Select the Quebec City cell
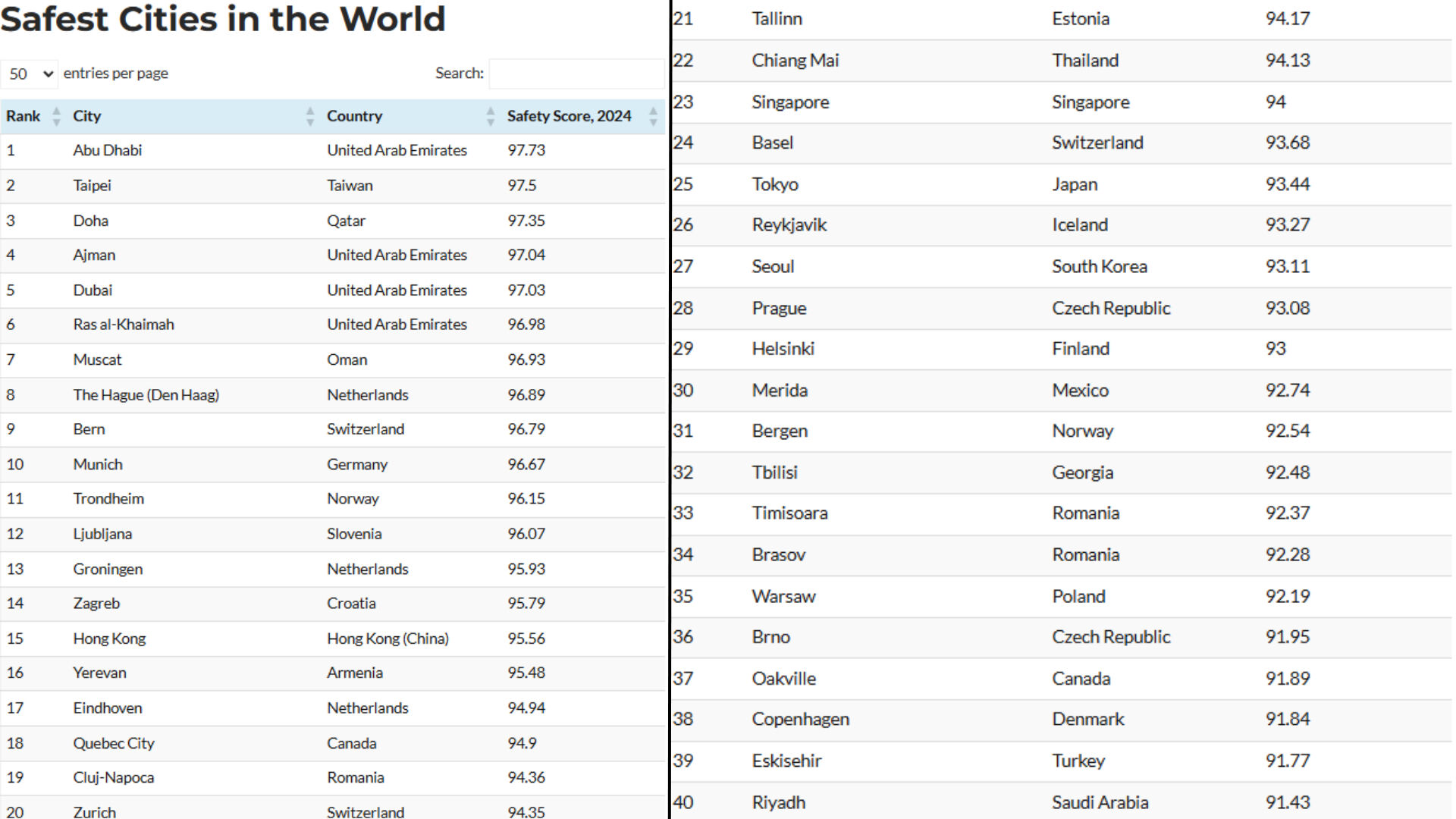The width and height of the screenshot is (1456, 819). (114, 743)
